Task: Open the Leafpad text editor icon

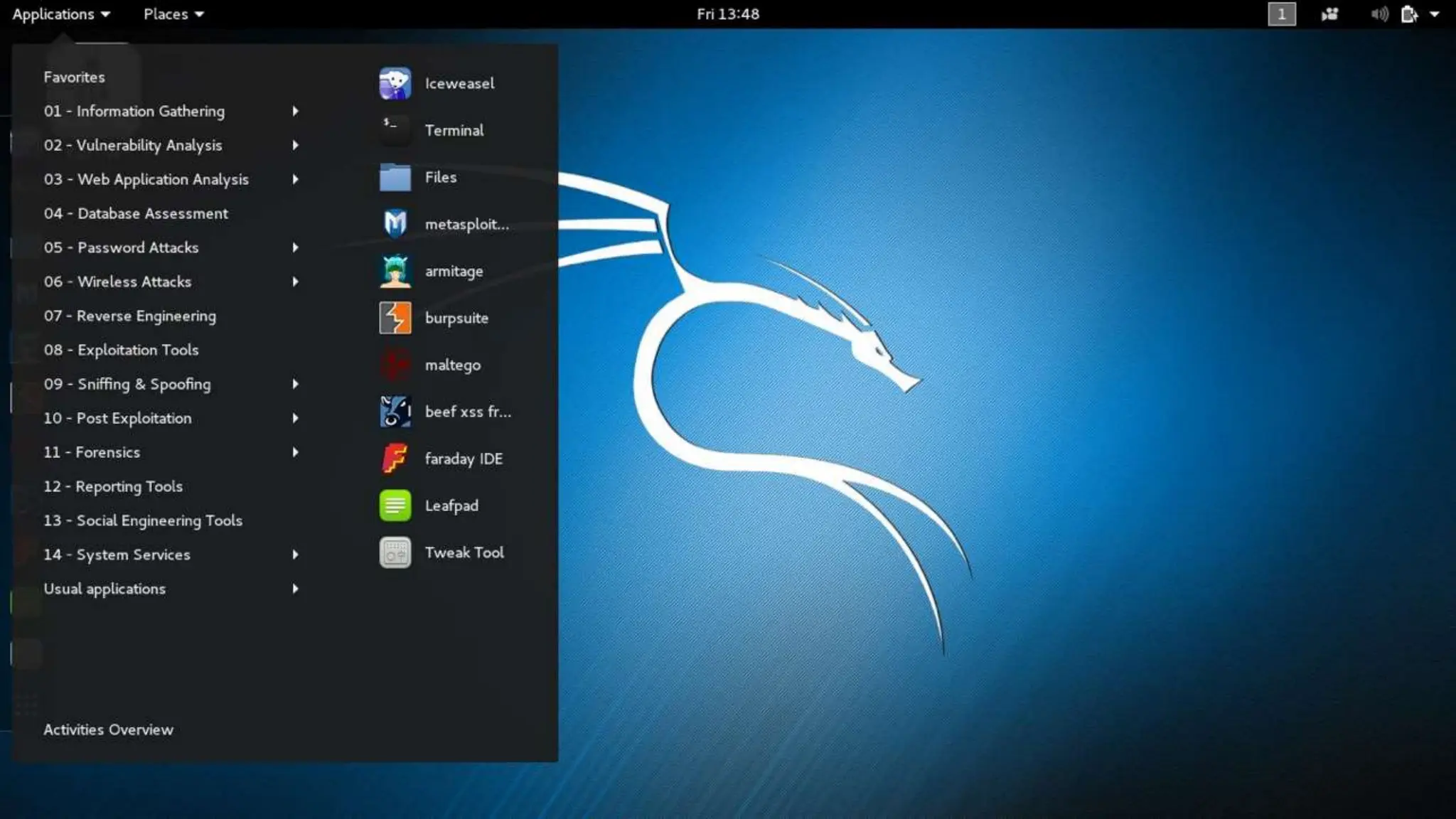Action: pos(395,505)
